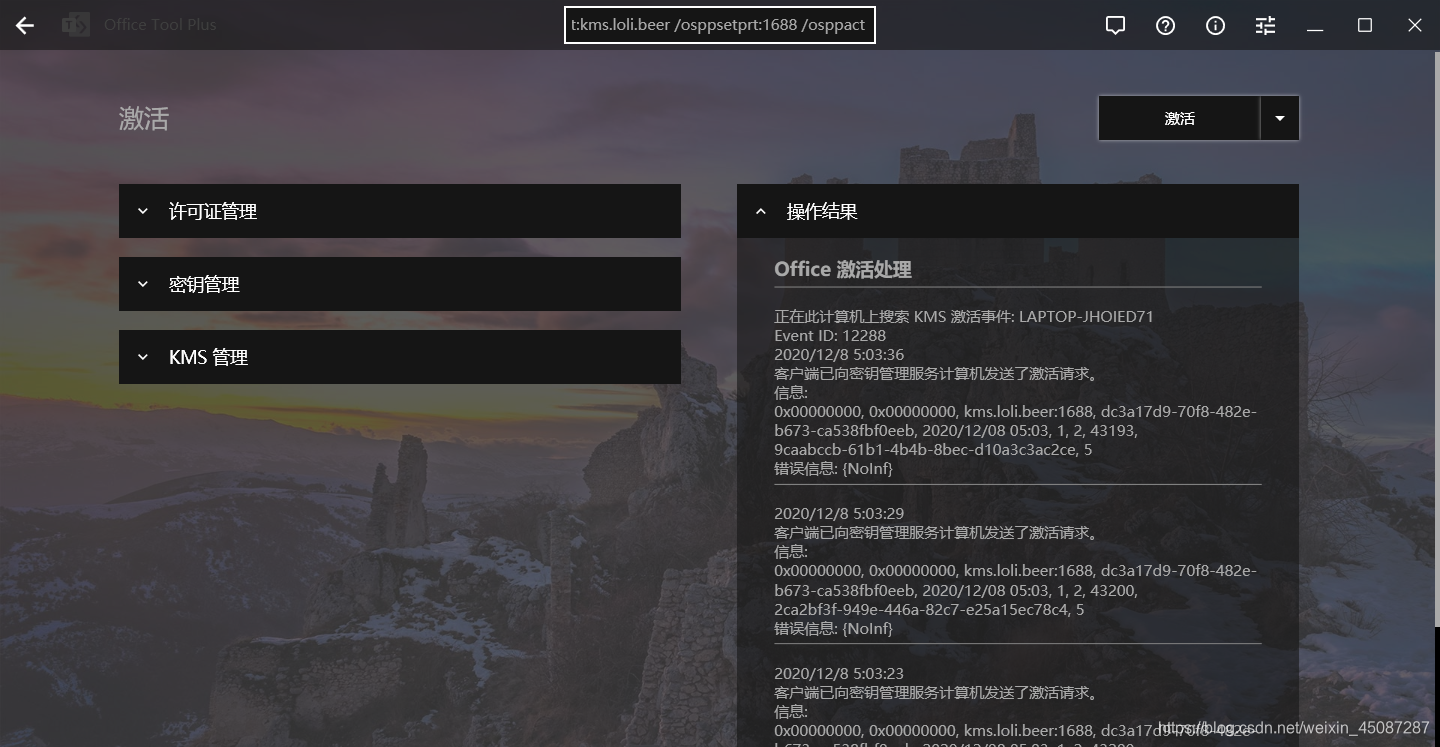This screenshot has height=747, width=1440.
Task: Select the timestamp 2020/12/8 5:03:23
Action: (x=839, y=673)
